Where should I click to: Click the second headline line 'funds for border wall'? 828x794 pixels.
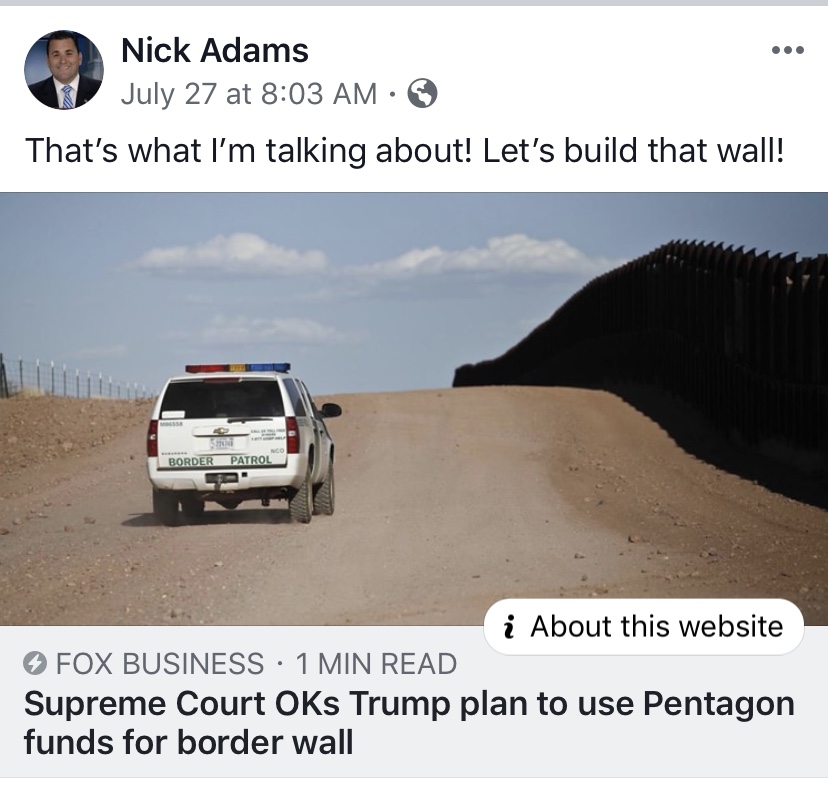189,742
